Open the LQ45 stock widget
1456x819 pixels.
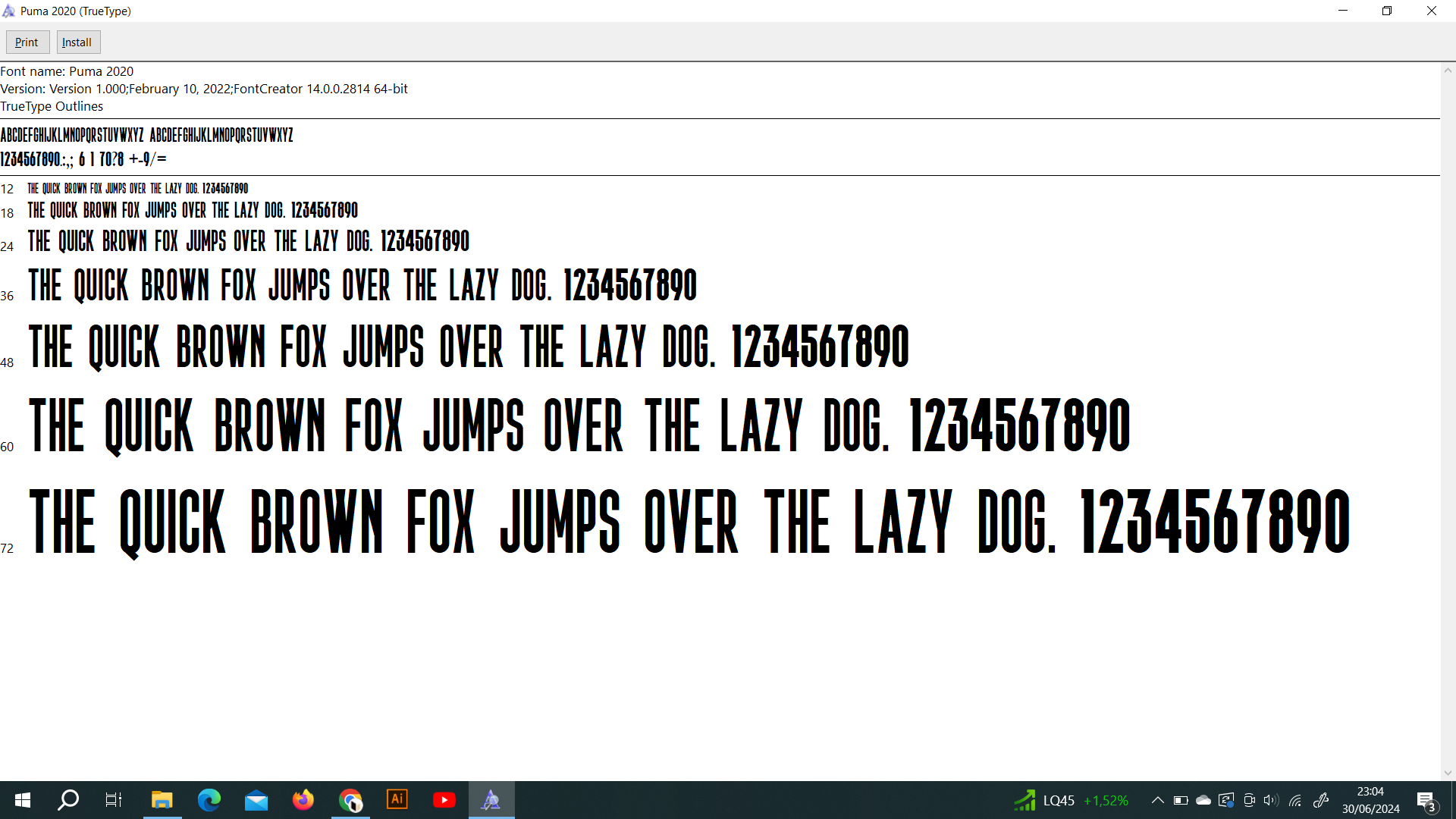1071,800
